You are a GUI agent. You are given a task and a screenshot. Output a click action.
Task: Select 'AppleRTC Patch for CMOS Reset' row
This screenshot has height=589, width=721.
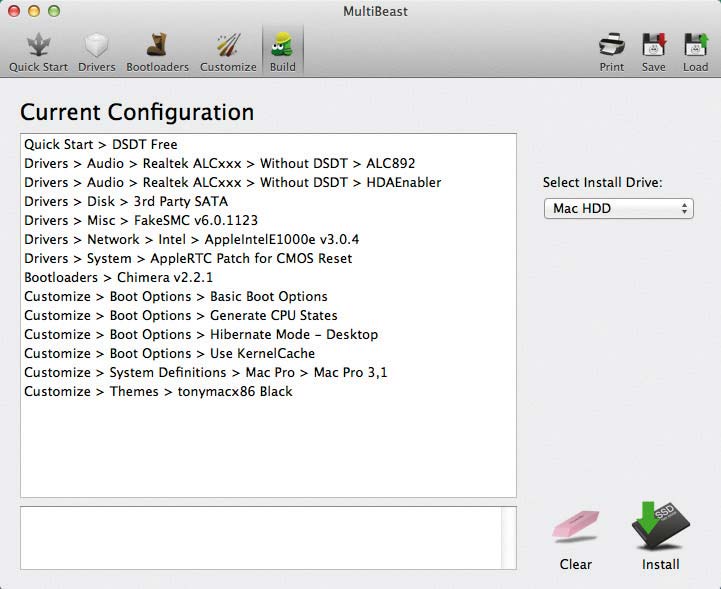[268, 258]
